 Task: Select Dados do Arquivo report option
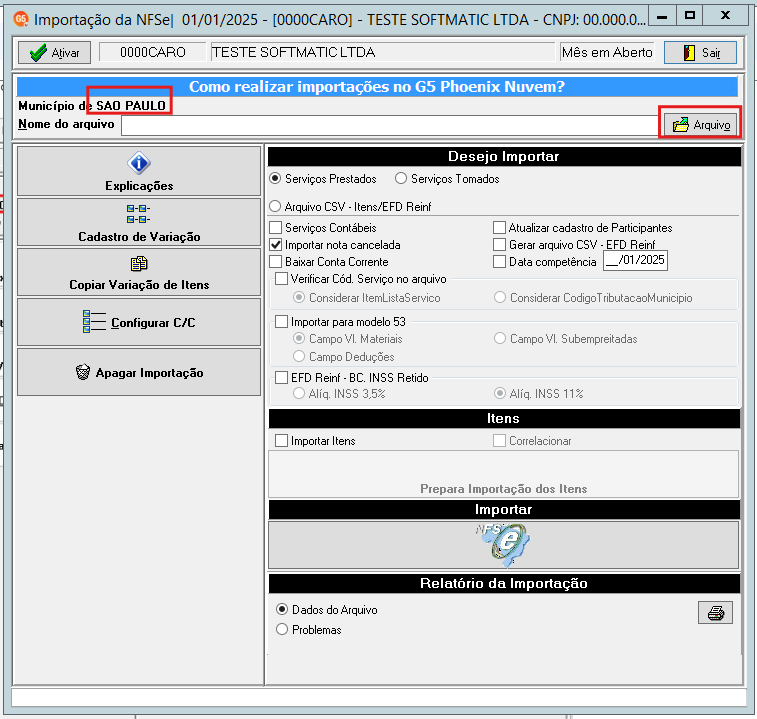point(327,609)
